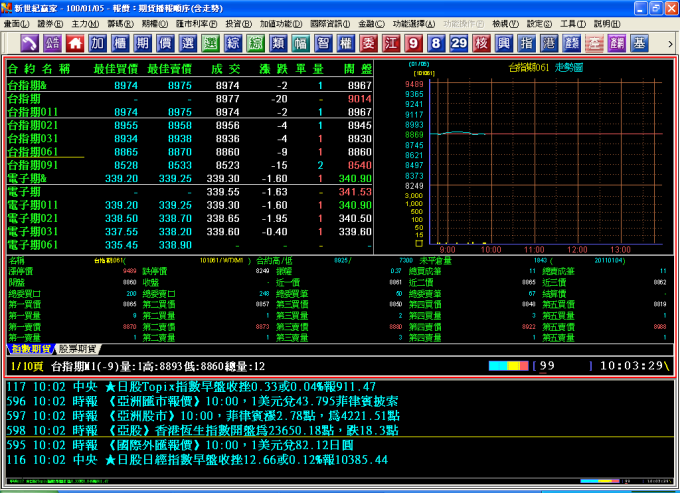Viewport: 680px width, 493px height.
Task: Select the 台指期& contract row
Action: (190, 85)
